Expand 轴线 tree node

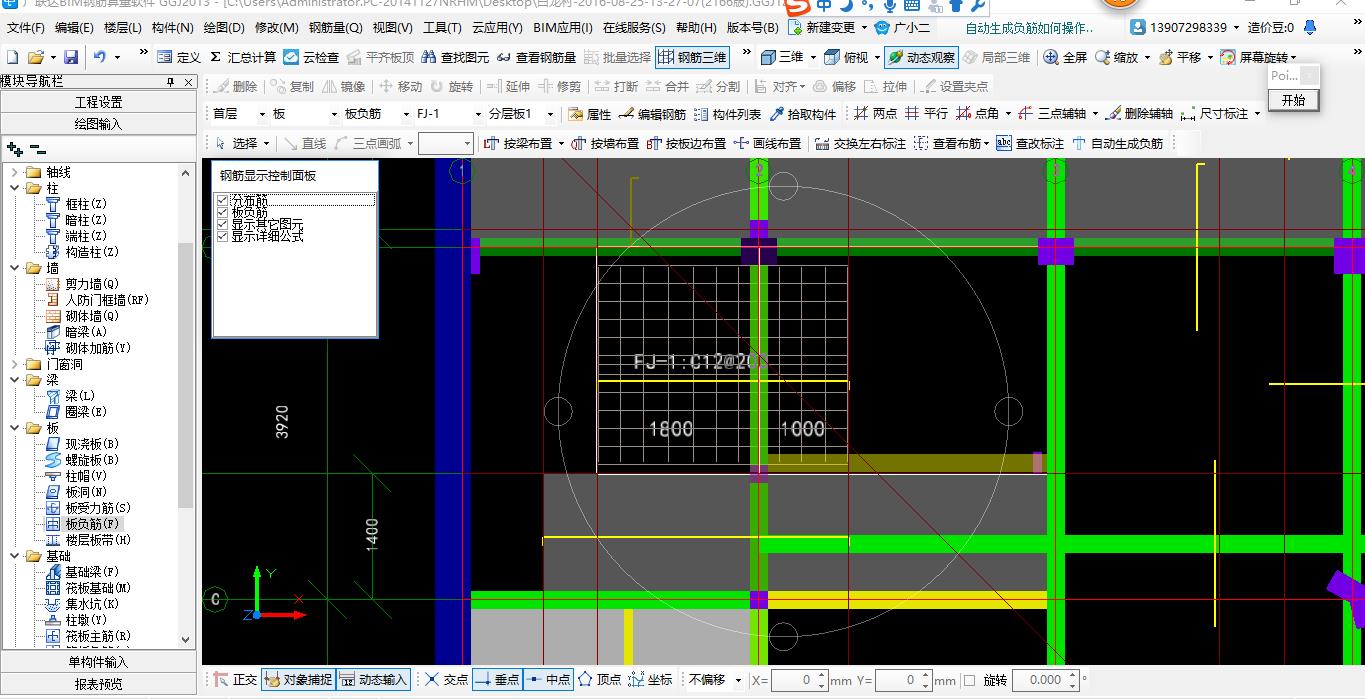click(15, 172)
